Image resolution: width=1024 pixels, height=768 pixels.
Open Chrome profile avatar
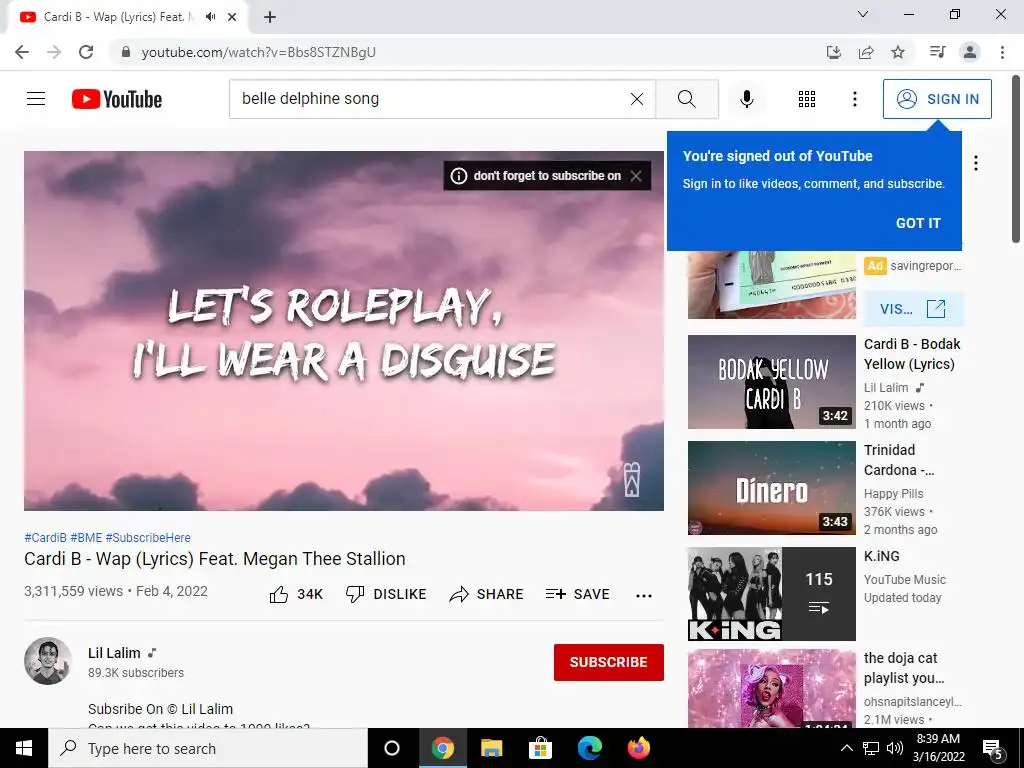970,52
